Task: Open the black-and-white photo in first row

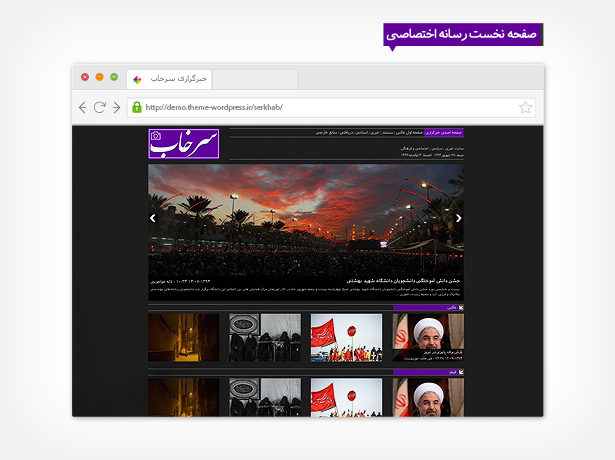Action: tap(265, 338)
